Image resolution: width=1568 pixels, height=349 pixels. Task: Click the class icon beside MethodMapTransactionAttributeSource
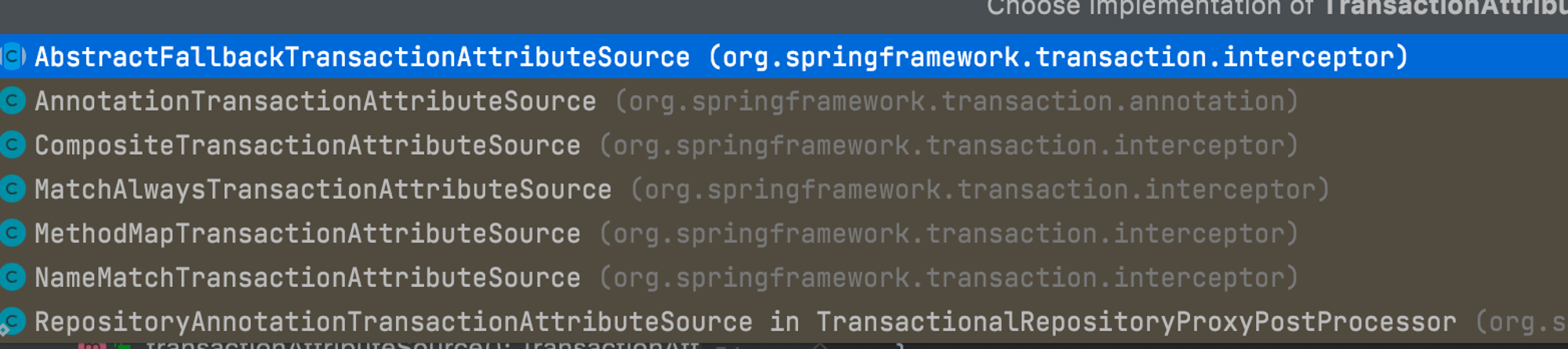(x=13, y=233)
